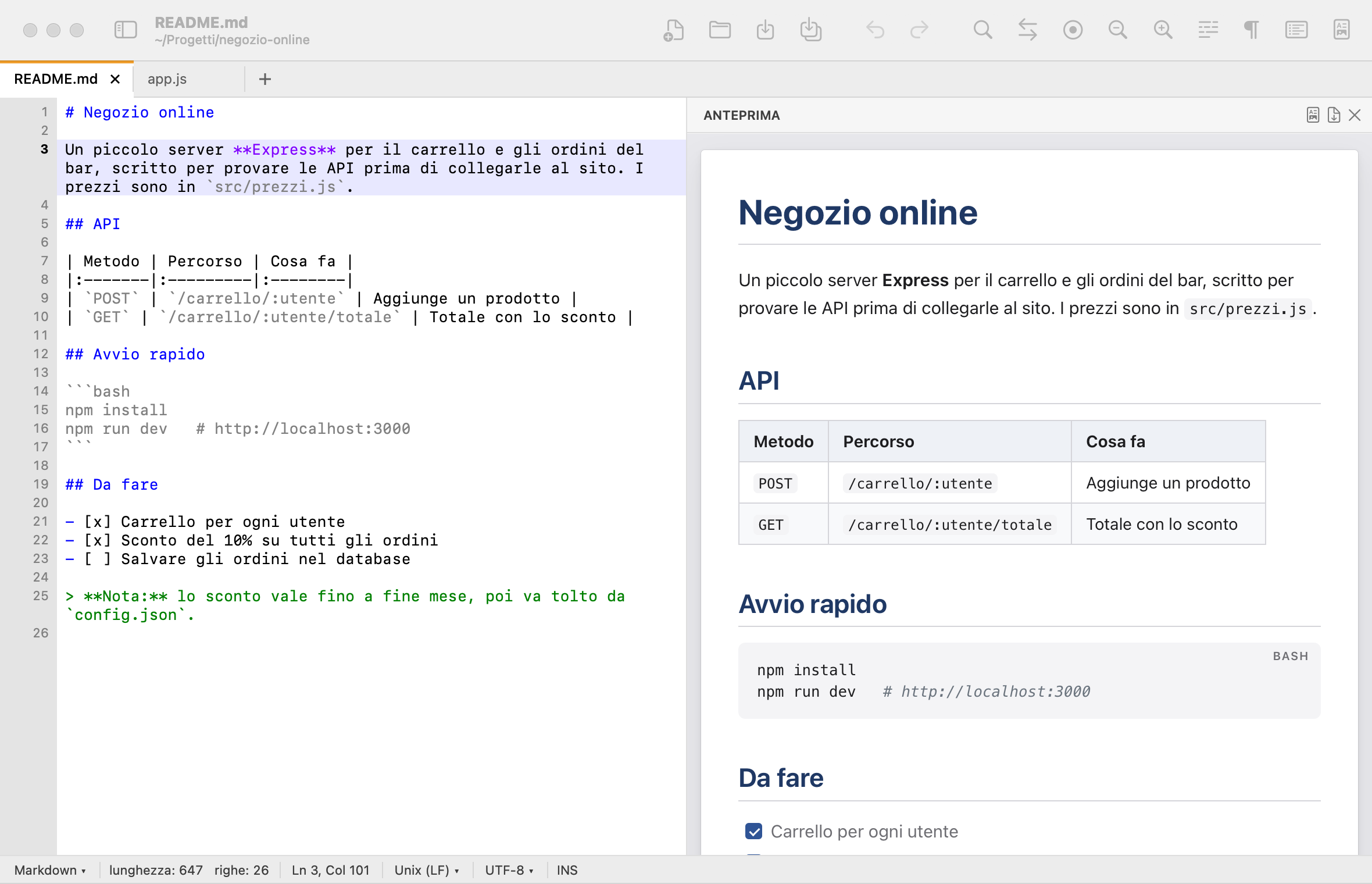Undo the last edit
Screen dimensions: 1372x884
[875, 30]
